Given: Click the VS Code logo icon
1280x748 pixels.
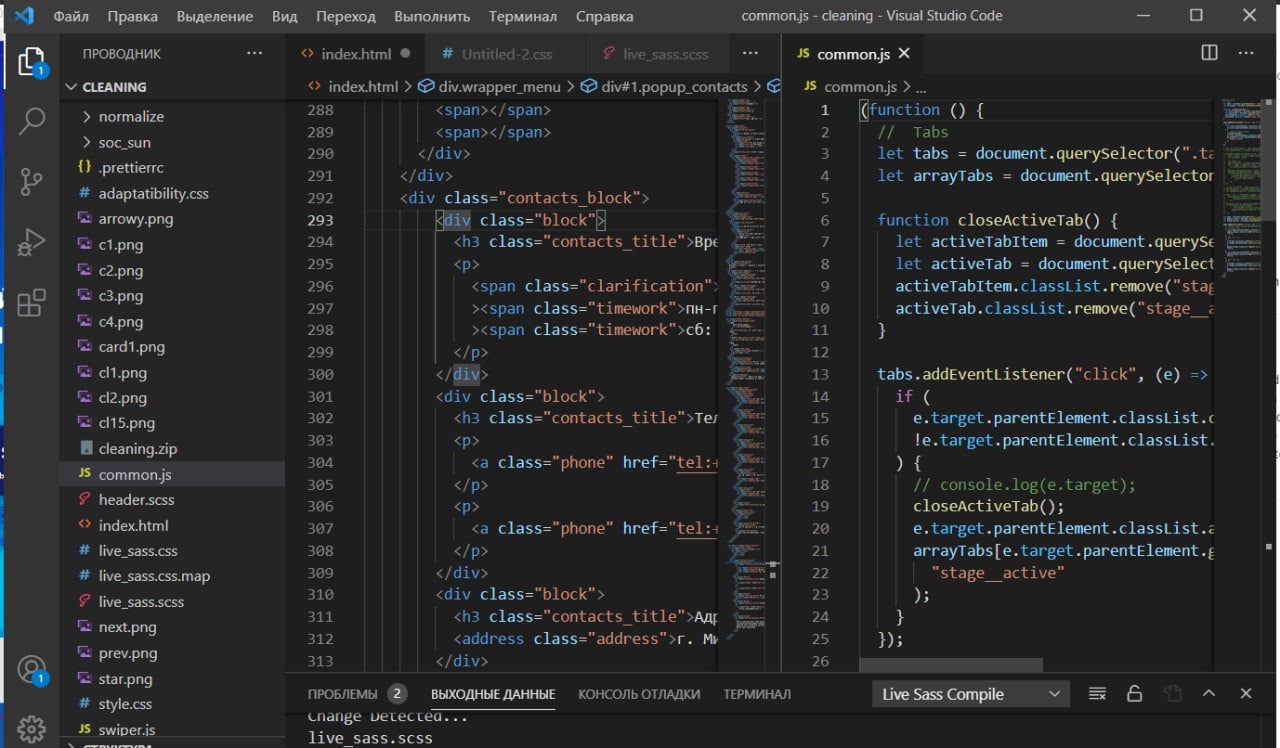Looking at the screenshot, I should pyautogui.click(x=24, y=16).
